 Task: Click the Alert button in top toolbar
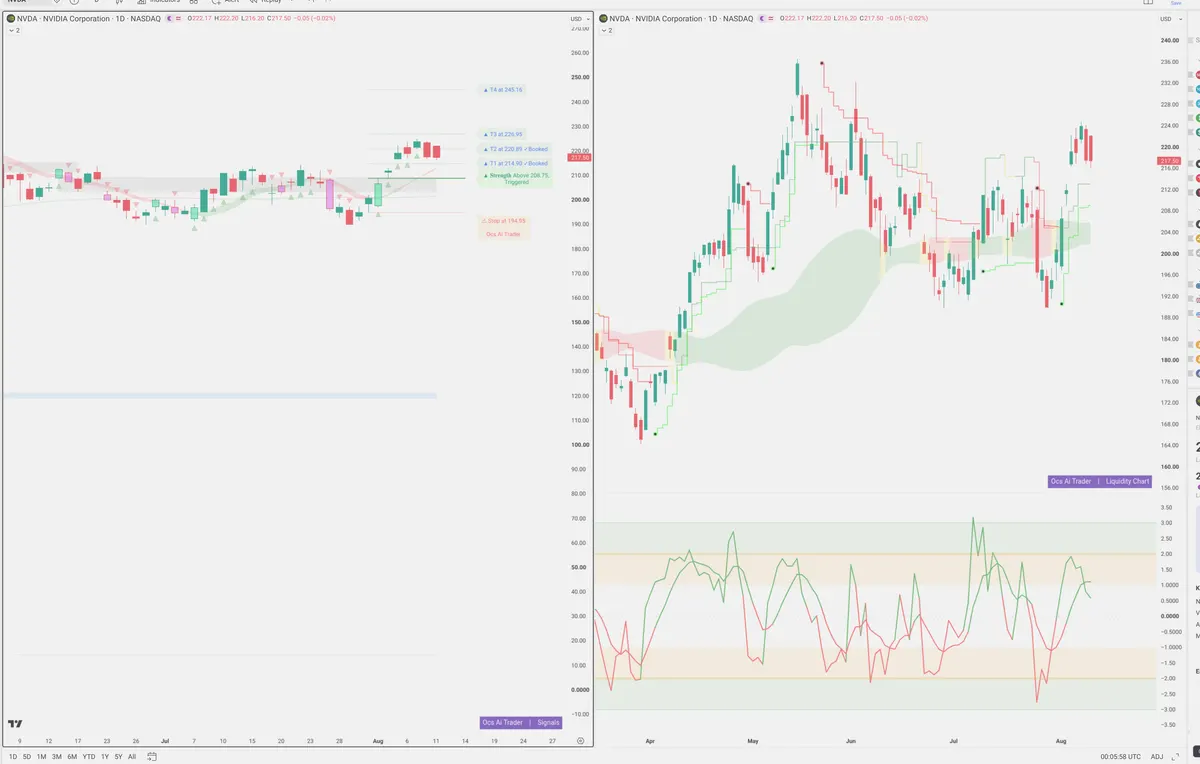tap(225, 2)
